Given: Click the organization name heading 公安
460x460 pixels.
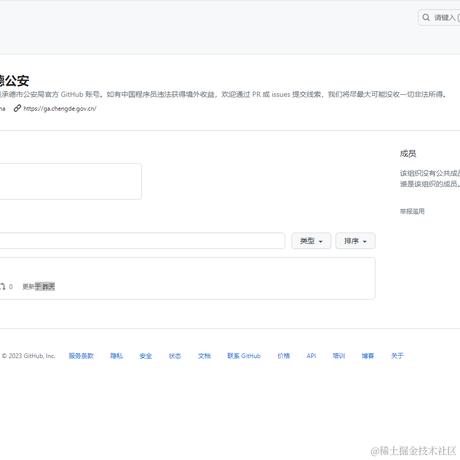Looking at the screenshot, I should pos(14,80).
